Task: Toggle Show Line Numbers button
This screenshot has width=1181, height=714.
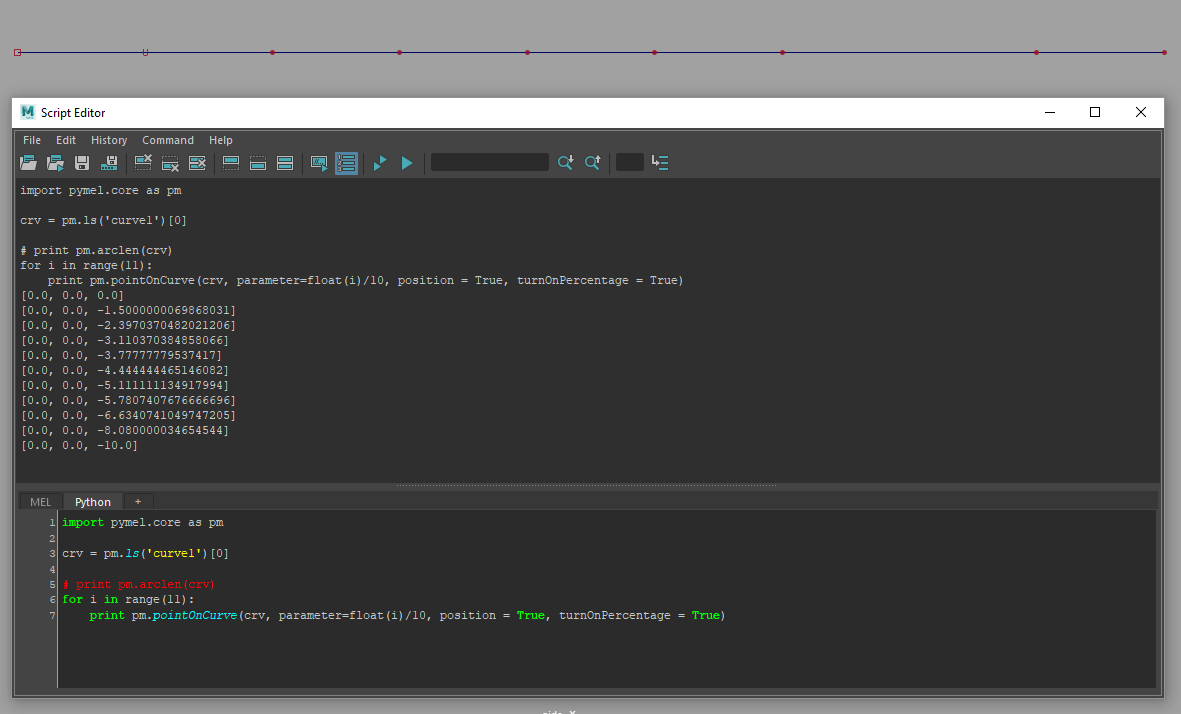Action: coord(346,163)
